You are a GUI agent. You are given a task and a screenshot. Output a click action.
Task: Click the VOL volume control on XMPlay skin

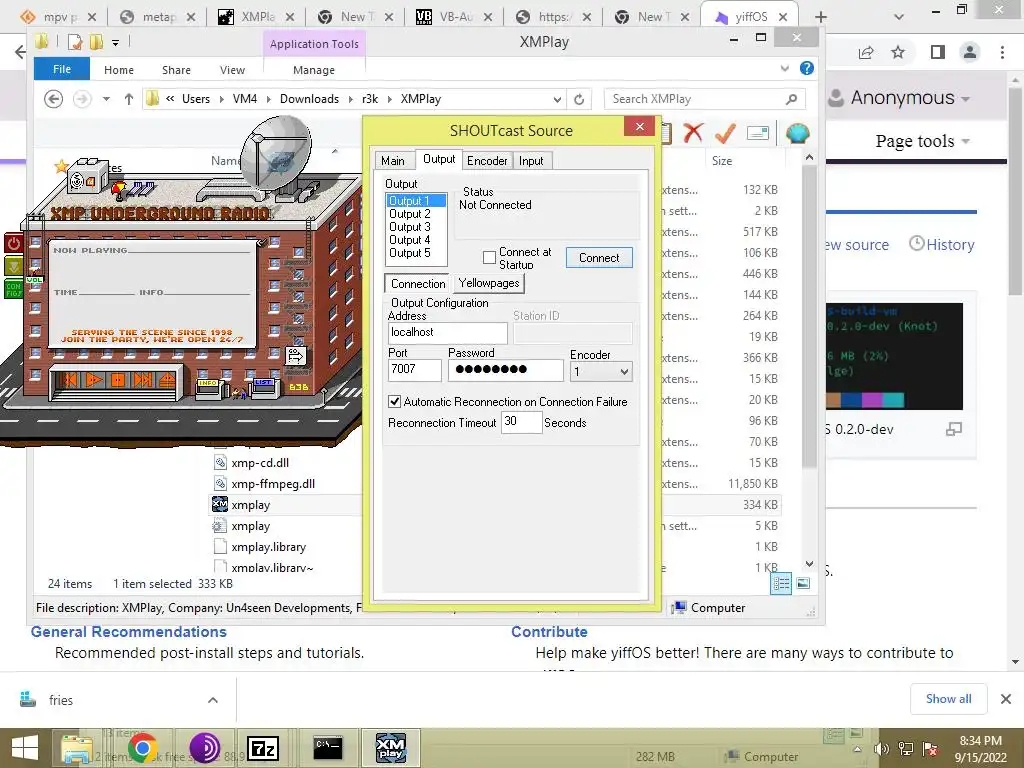pos(34,280)
